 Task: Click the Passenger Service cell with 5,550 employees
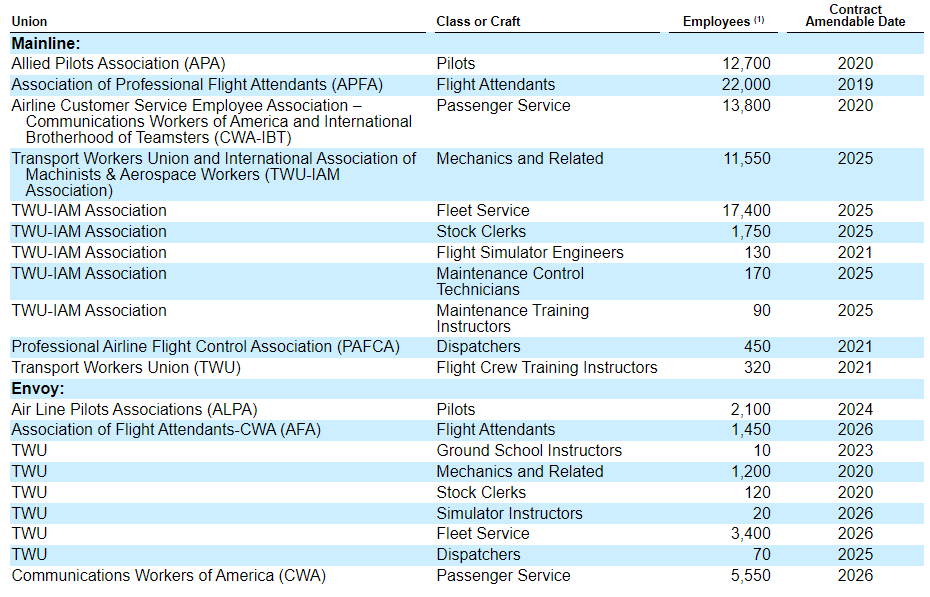pos(503,576)
